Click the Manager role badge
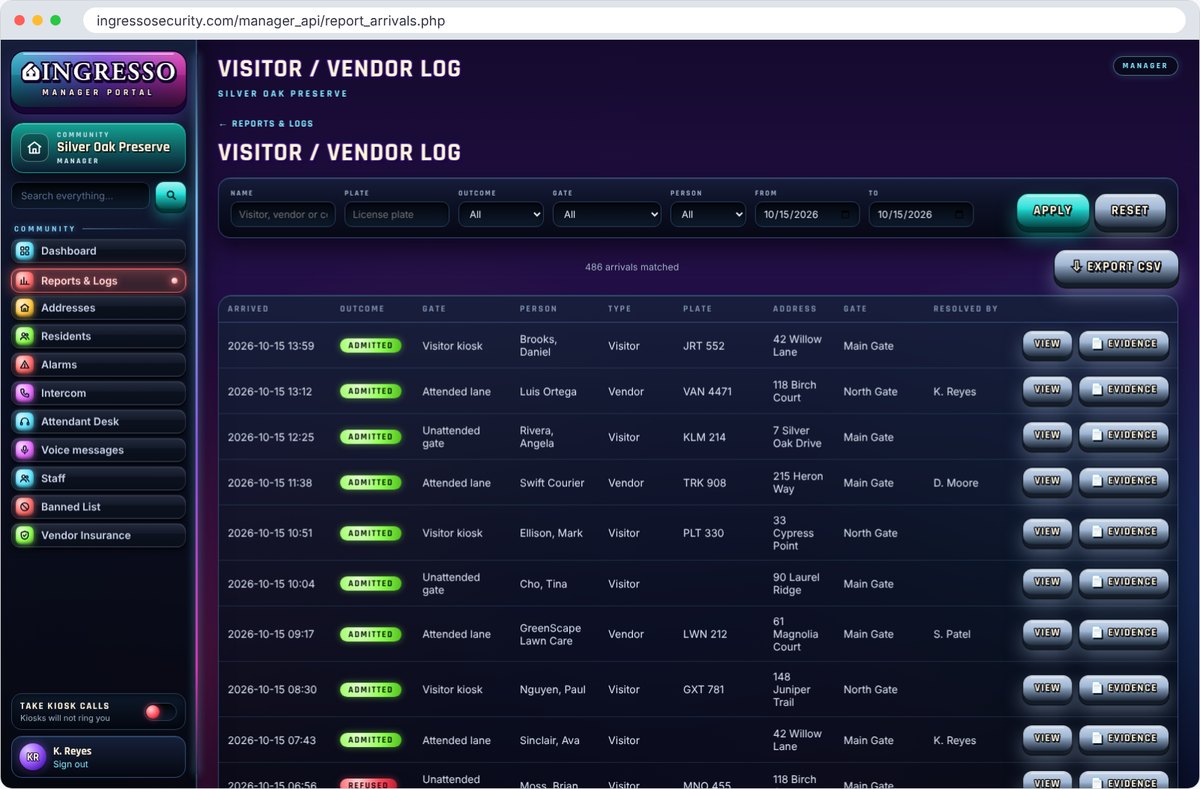The width and height of the screenshot is (1200, 789). 1145,66
